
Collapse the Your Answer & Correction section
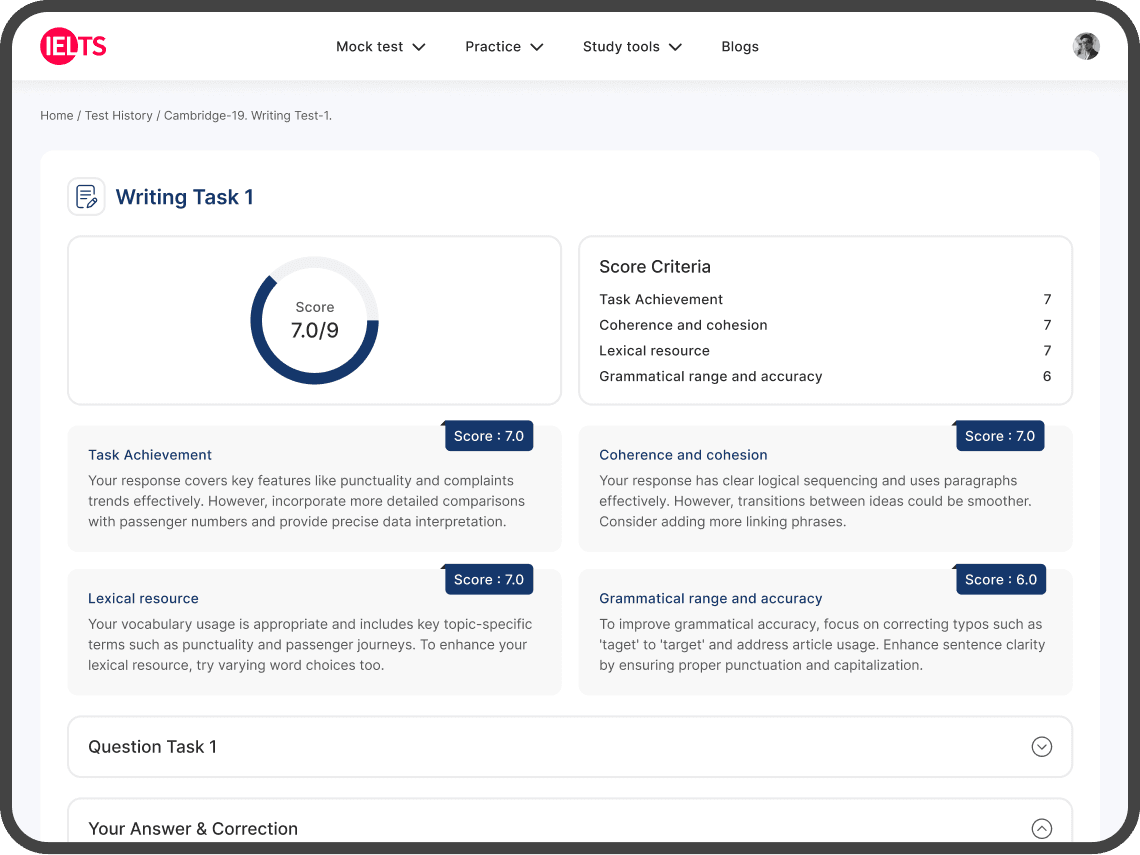1041,828
